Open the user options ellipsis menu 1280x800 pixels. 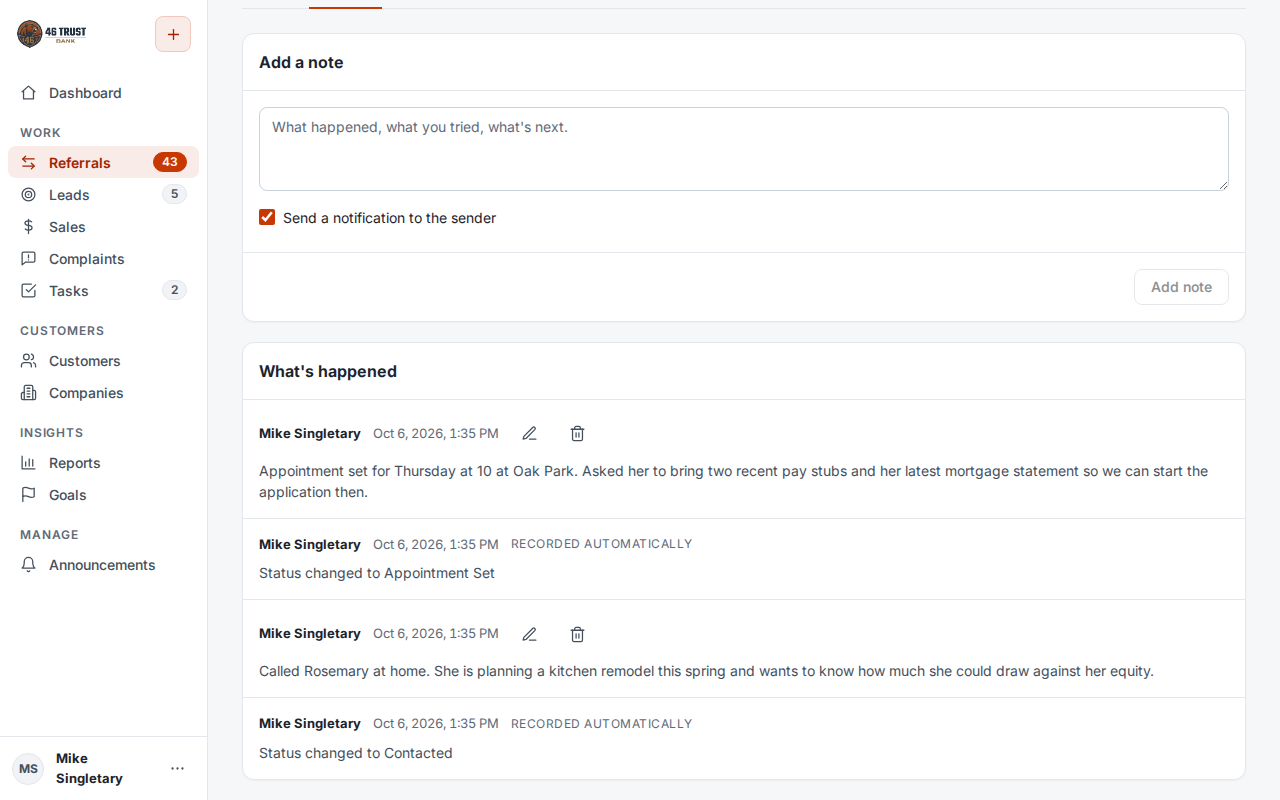[x=178, y=769]
